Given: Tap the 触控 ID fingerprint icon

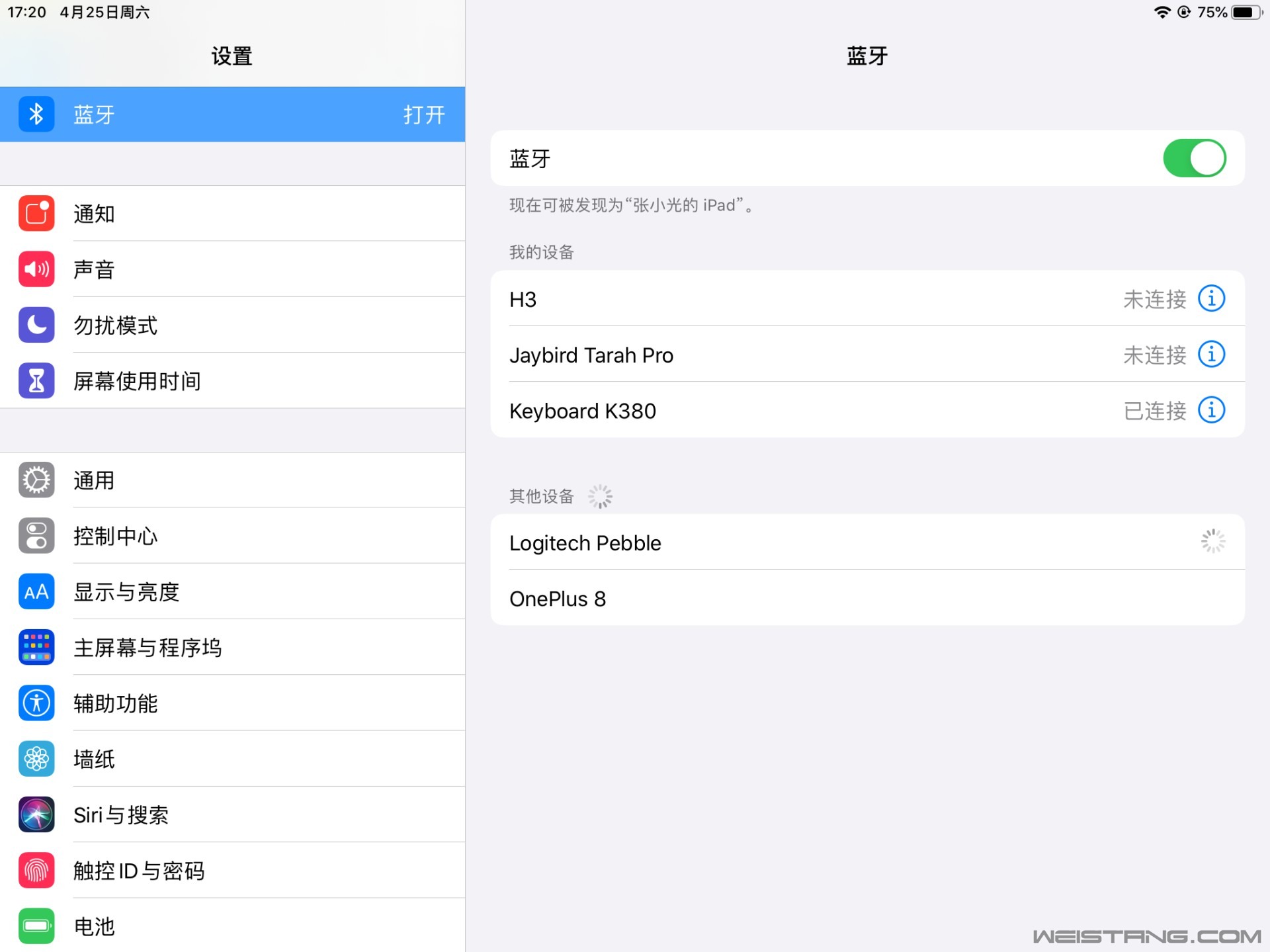Looking at the screenshot, I should pyautogui.click(x=36, y=870).
